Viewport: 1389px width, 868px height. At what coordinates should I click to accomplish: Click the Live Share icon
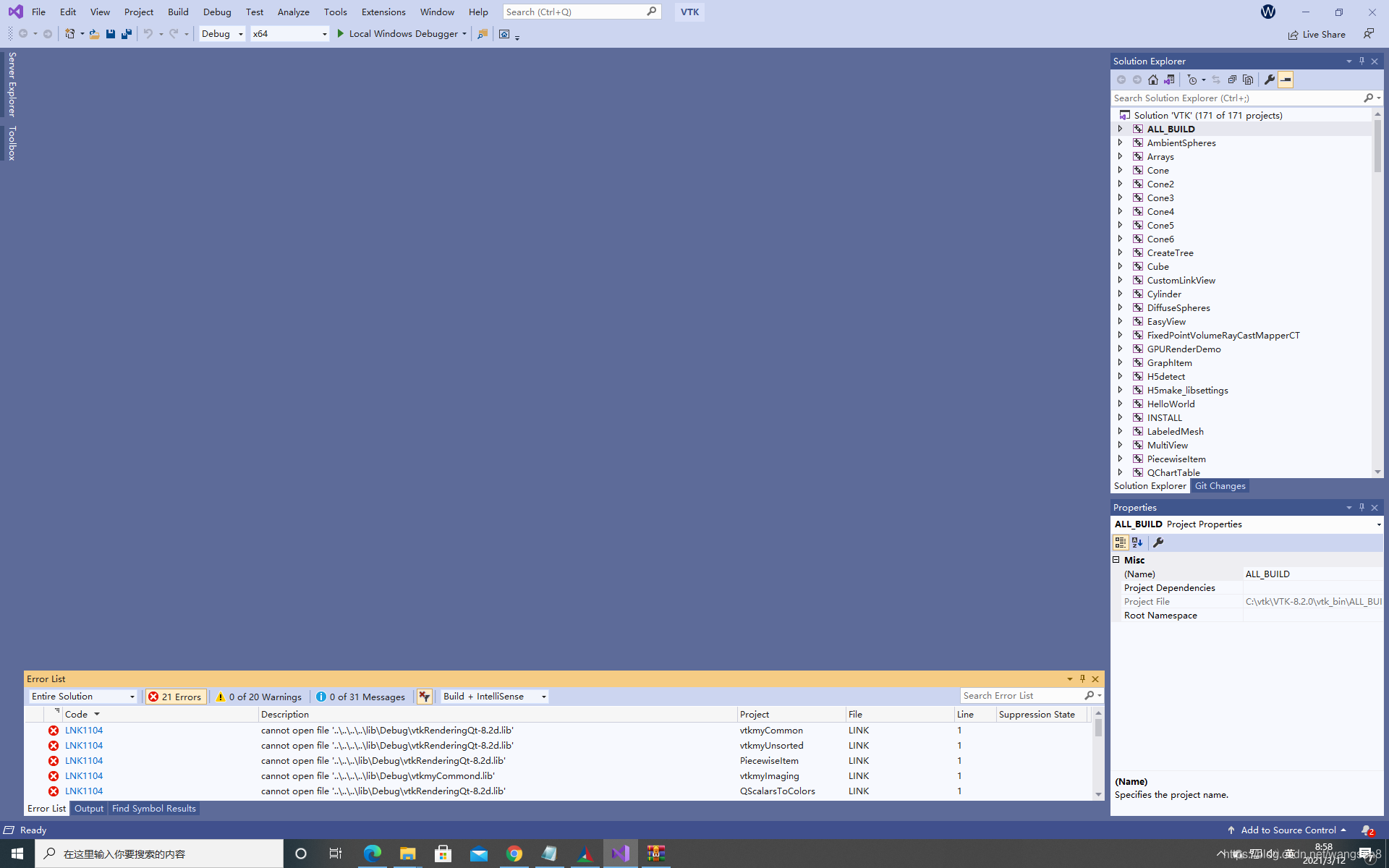click(x=1293, y=35)
